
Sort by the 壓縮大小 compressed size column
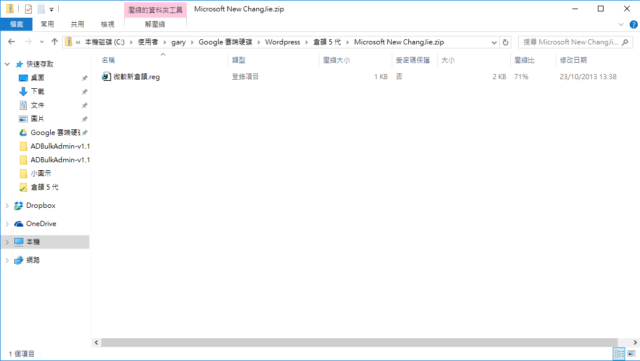click(336, 60)
